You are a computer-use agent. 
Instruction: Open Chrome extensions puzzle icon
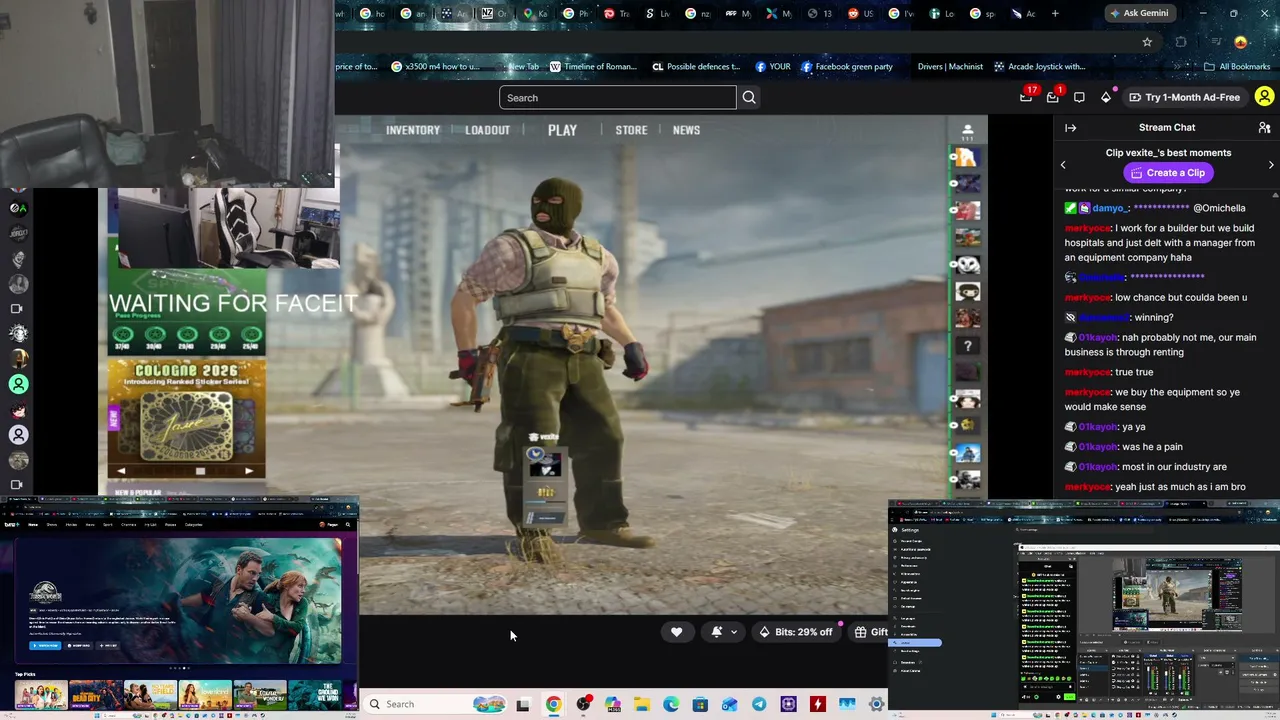[x=1181, y=42]
